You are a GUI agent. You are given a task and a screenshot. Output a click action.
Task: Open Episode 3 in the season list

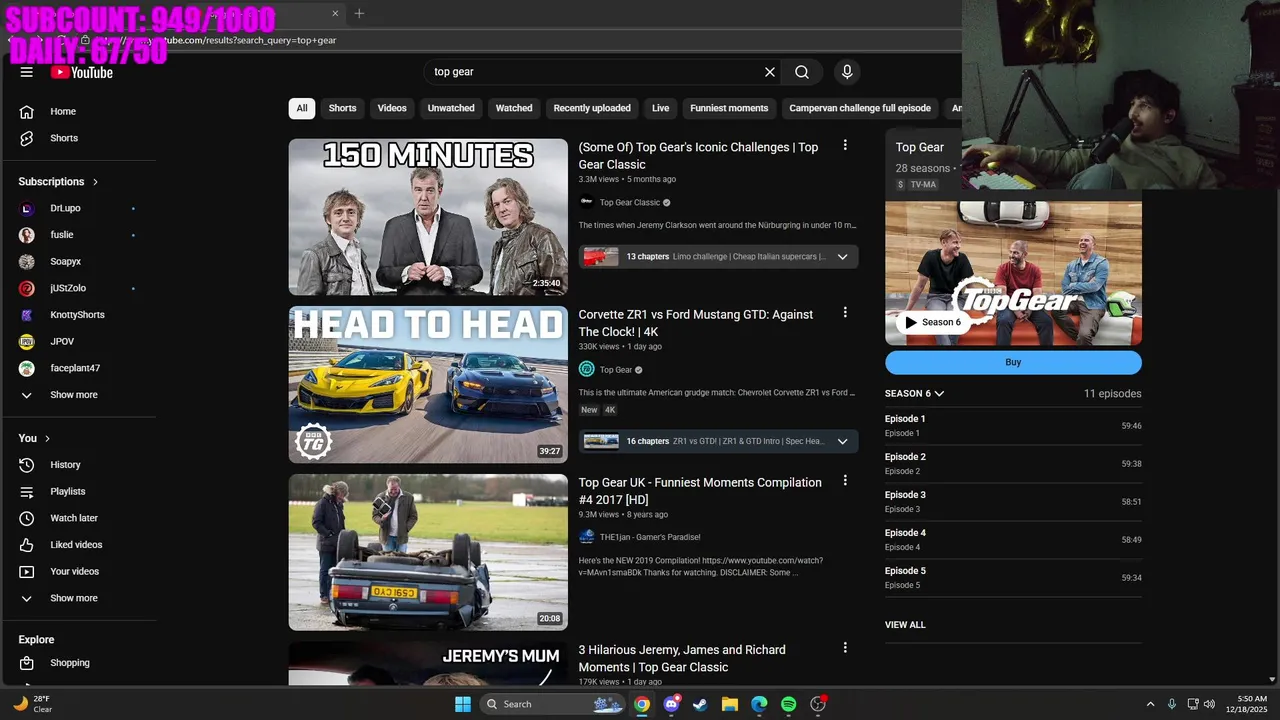pos(1013,502)
